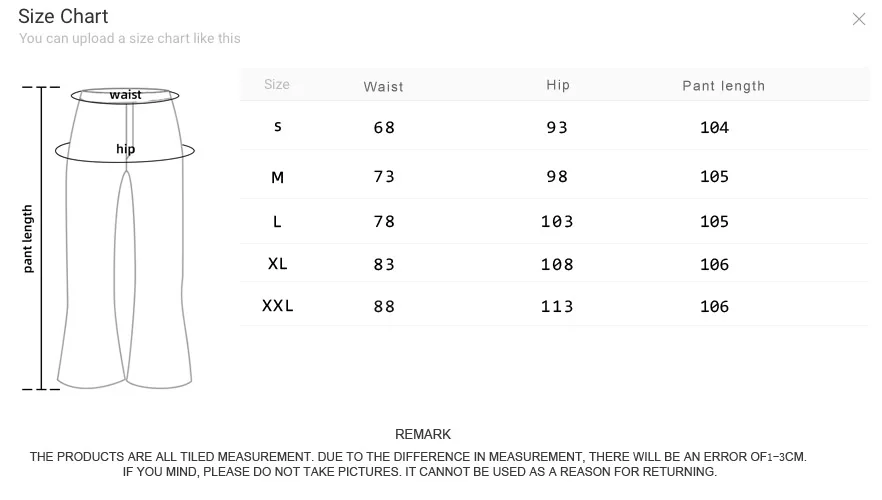The width and height of the screenshot is (882, 500).
Task: Click hip value 113 for XXL
Action: [x=557, y=307]
